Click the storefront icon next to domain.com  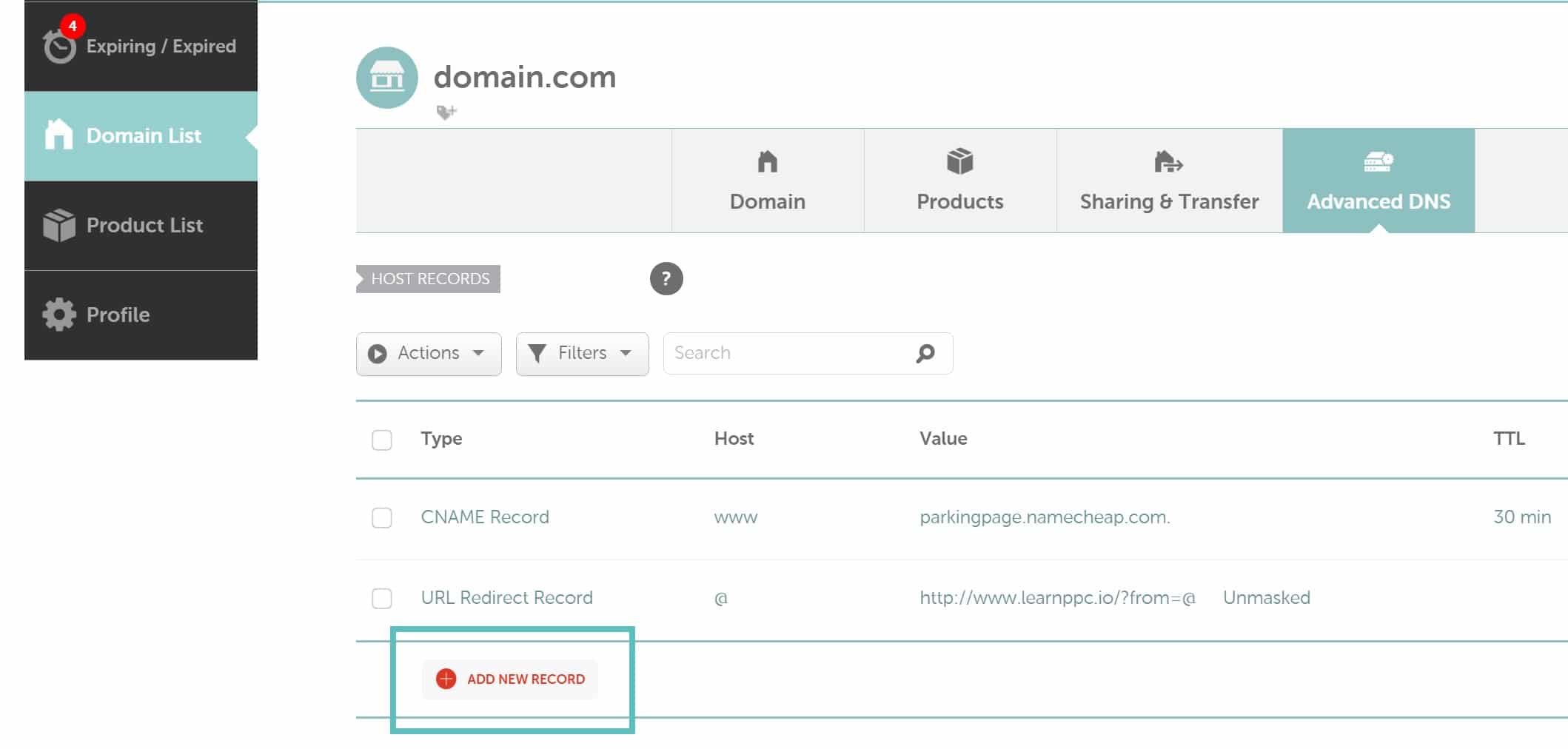tap(386, 78)
